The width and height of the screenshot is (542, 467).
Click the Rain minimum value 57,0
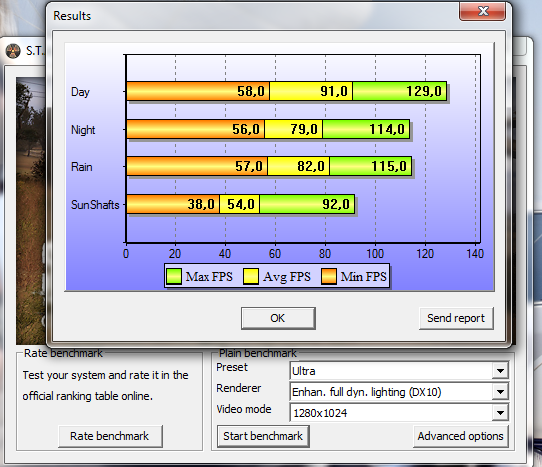249,166
